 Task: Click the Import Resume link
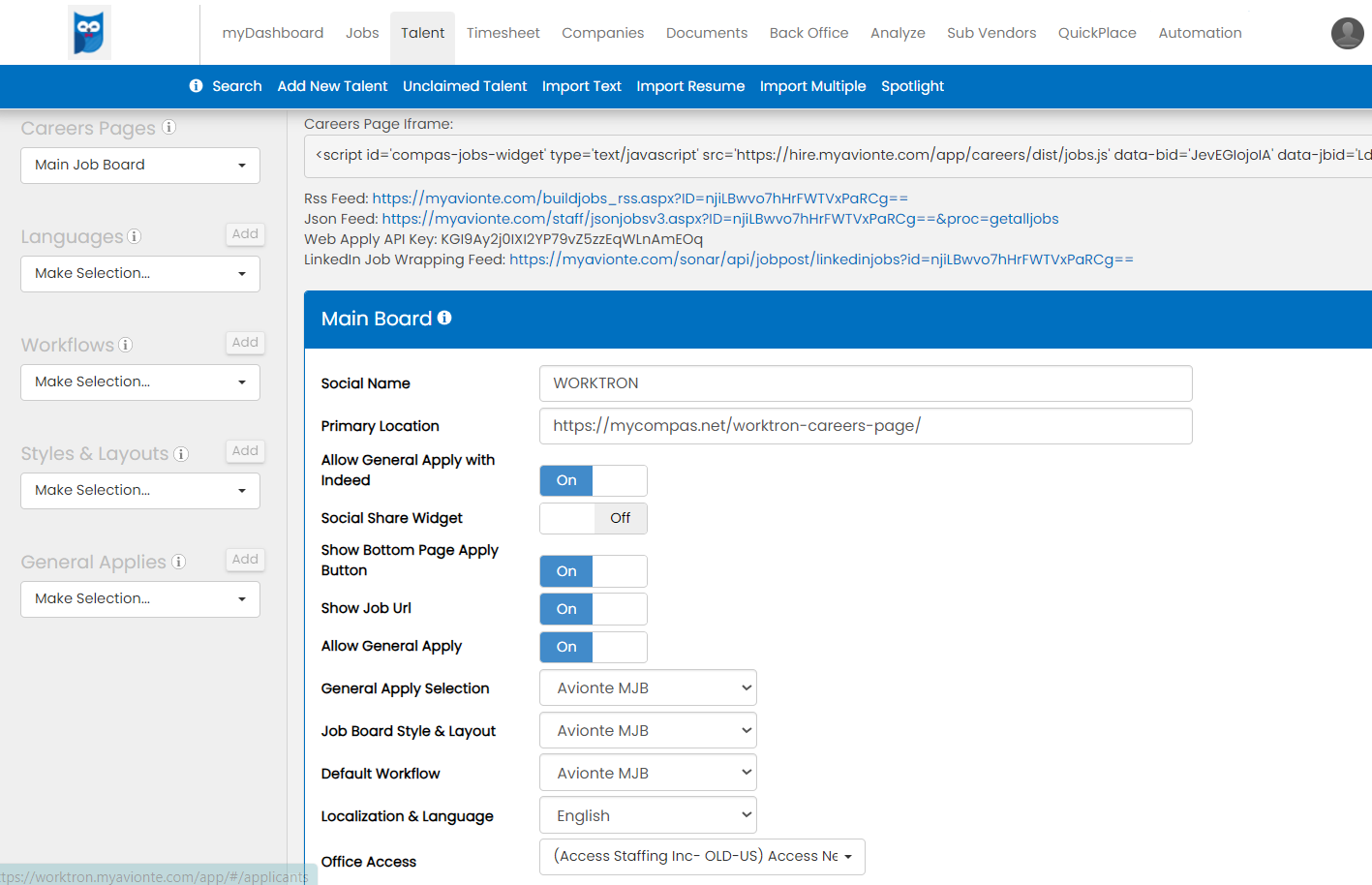click(690, 86)
